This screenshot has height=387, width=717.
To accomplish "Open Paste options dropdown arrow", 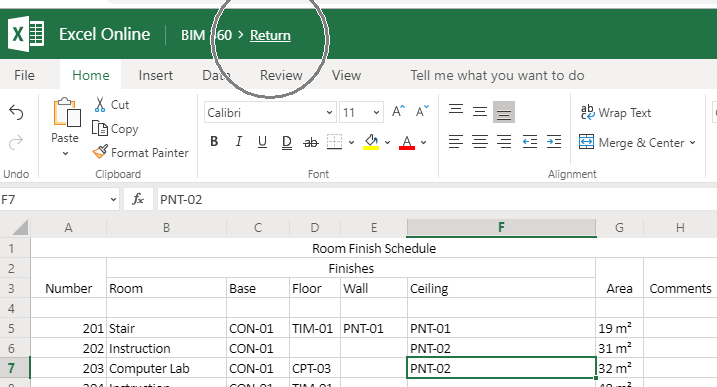I will tap(65, 154).
